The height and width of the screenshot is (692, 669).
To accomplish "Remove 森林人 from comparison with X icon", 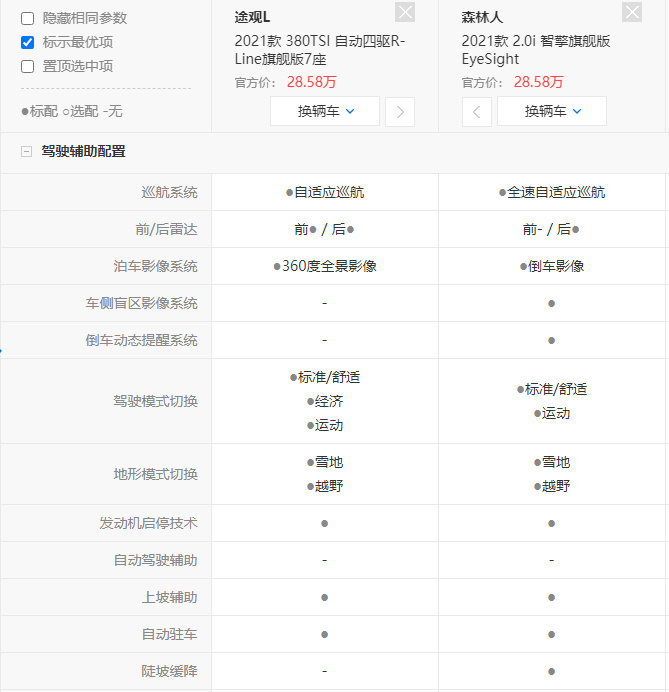I will (631, 12).
